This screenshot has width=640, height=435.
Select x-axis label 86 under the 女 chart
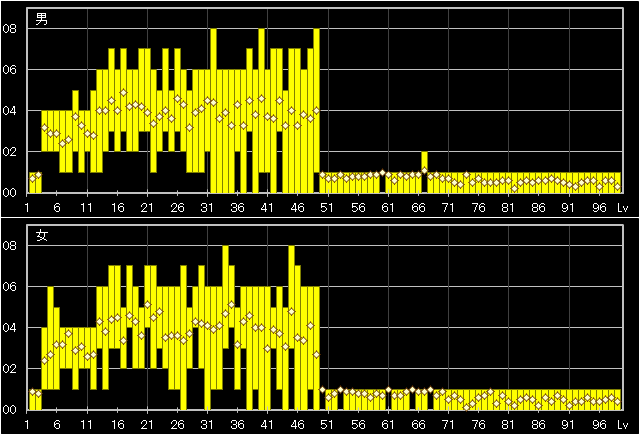pos(538,425)
